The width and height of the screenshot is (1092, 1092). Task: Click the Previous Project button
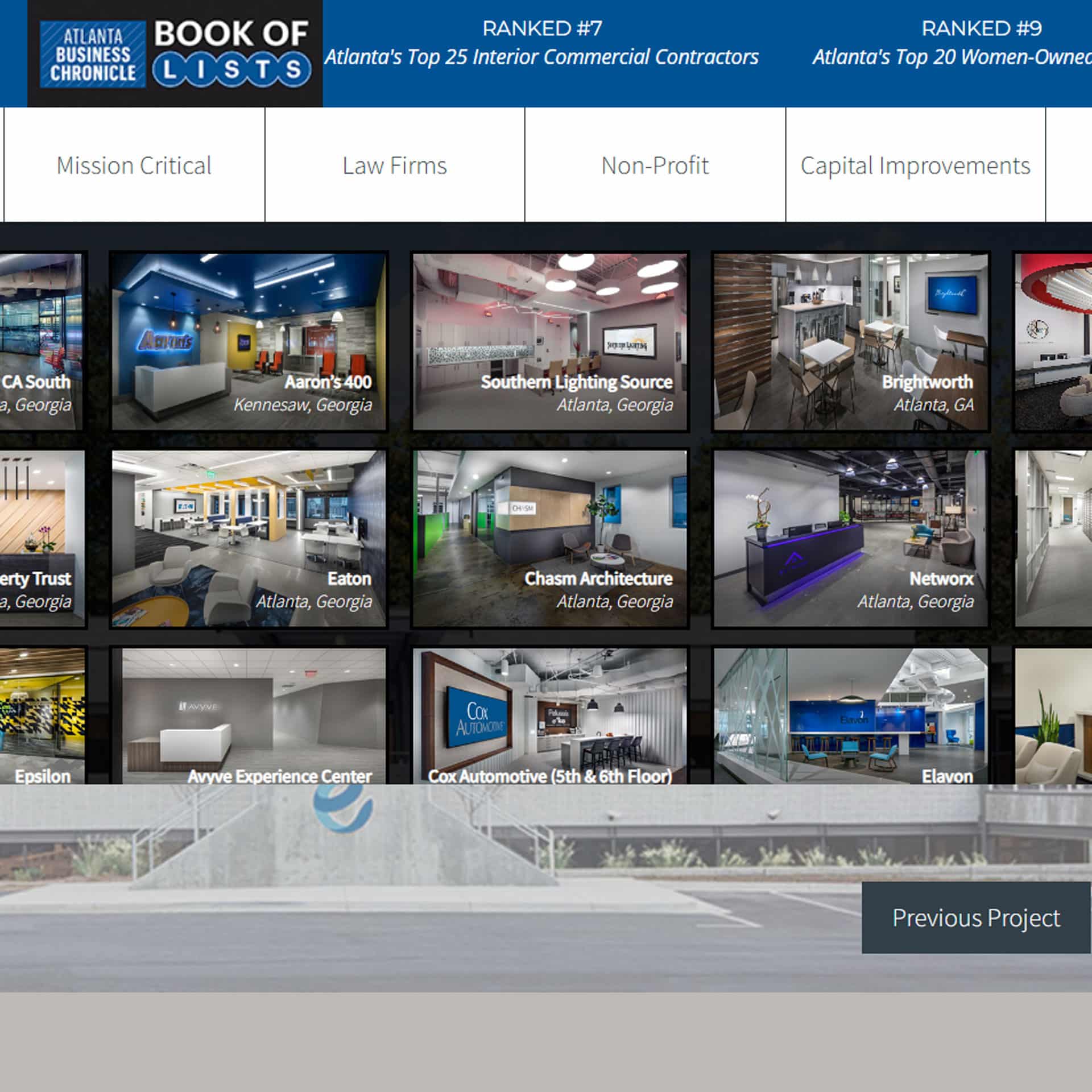coord(975,918)
